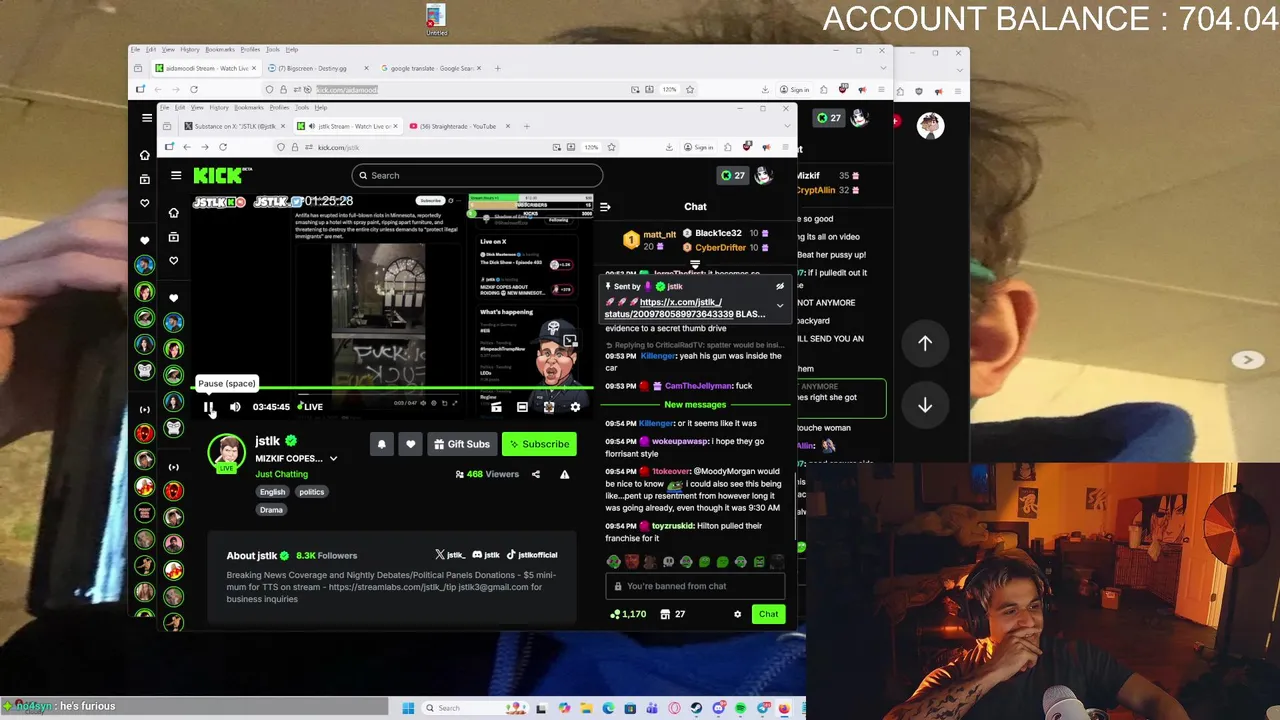Click Browse icon in front Kick sidebar

pos(174,237)
